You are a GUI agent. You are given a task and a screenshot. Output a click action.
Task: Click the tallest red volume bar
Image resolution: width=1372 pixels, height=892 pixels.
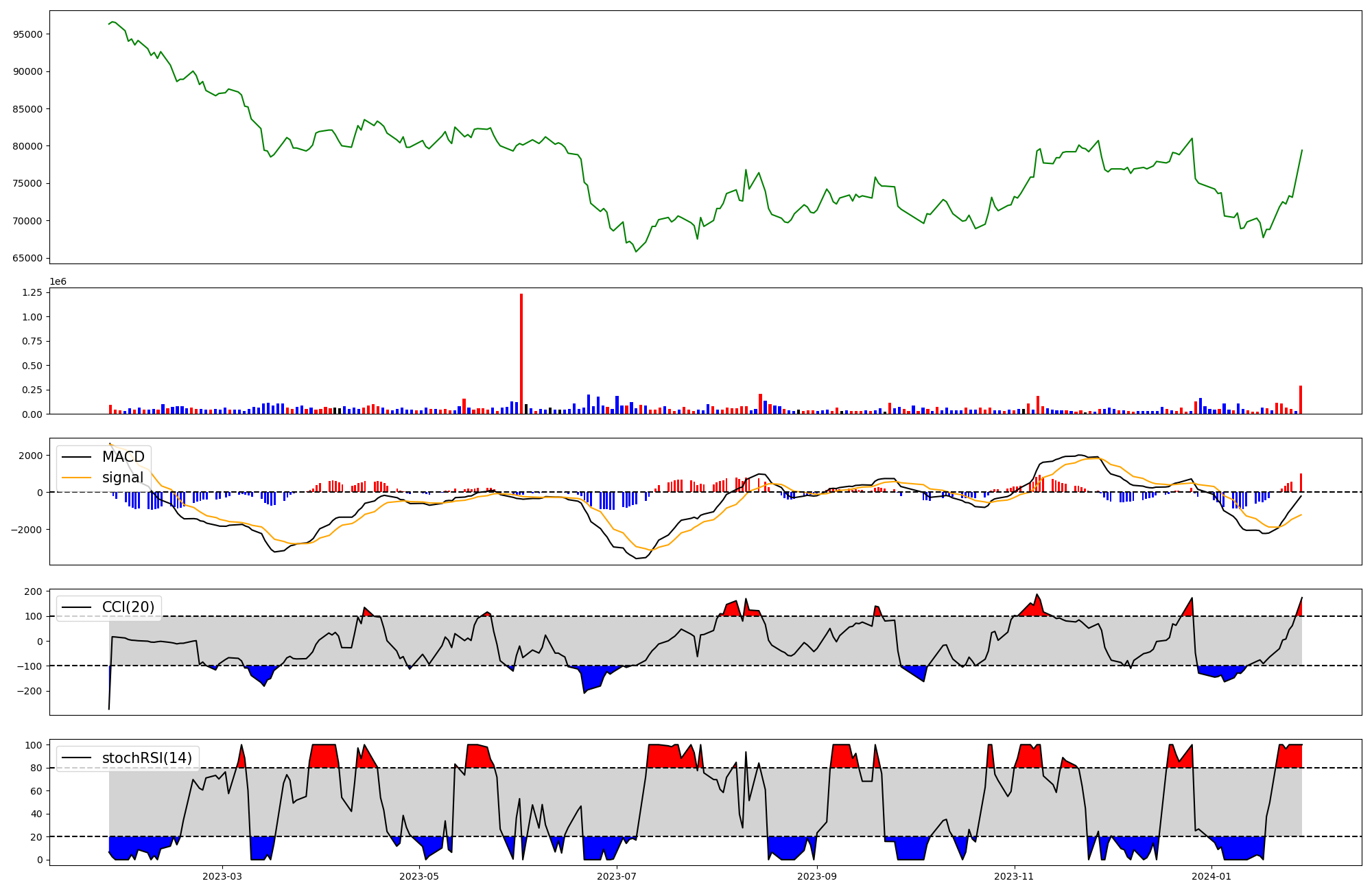[x=521, y=353]
